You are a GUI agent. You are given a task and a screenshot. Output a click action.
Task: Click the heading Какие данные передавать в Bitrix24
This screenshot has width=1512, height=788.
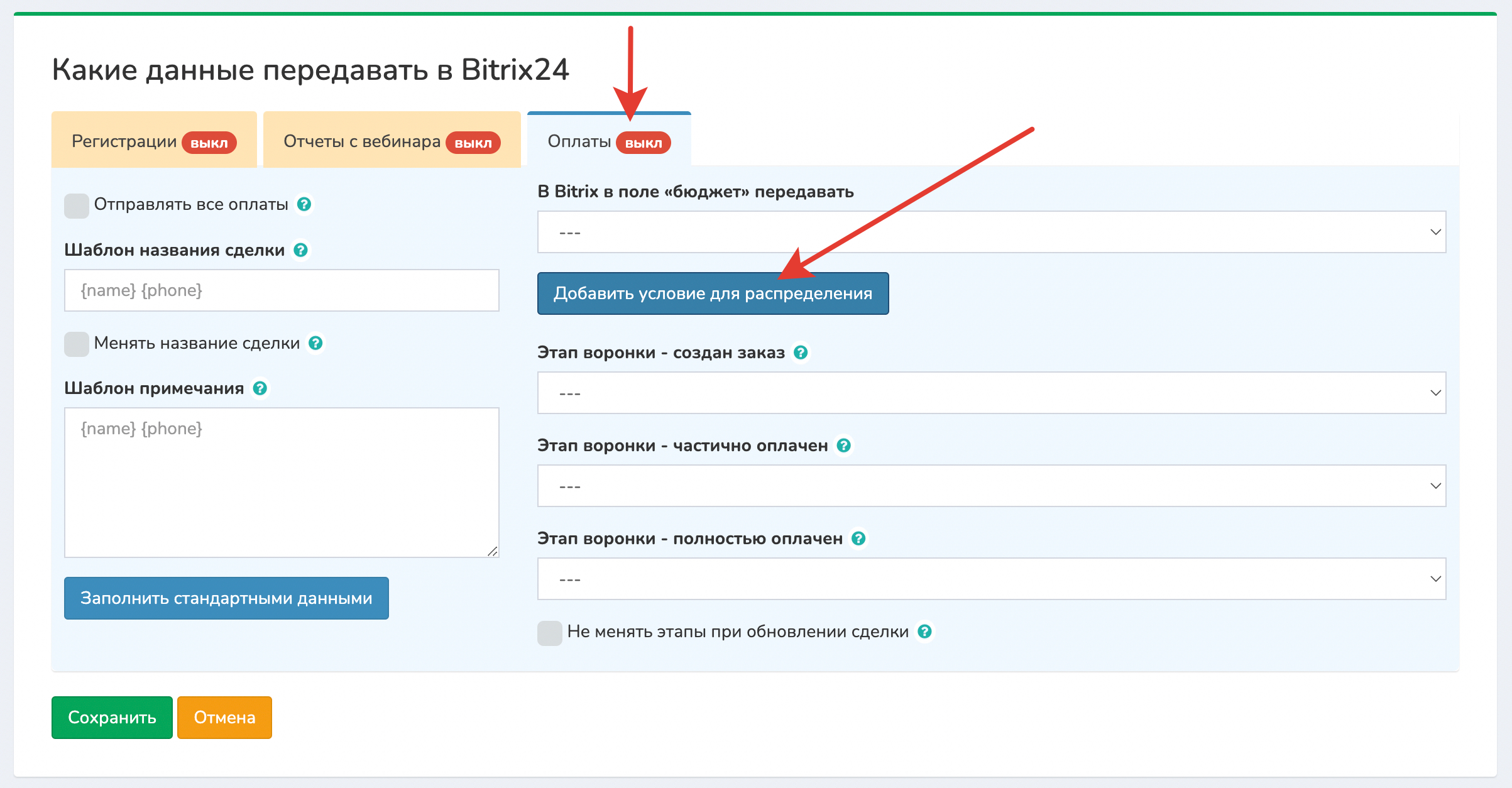pos(310,69)
